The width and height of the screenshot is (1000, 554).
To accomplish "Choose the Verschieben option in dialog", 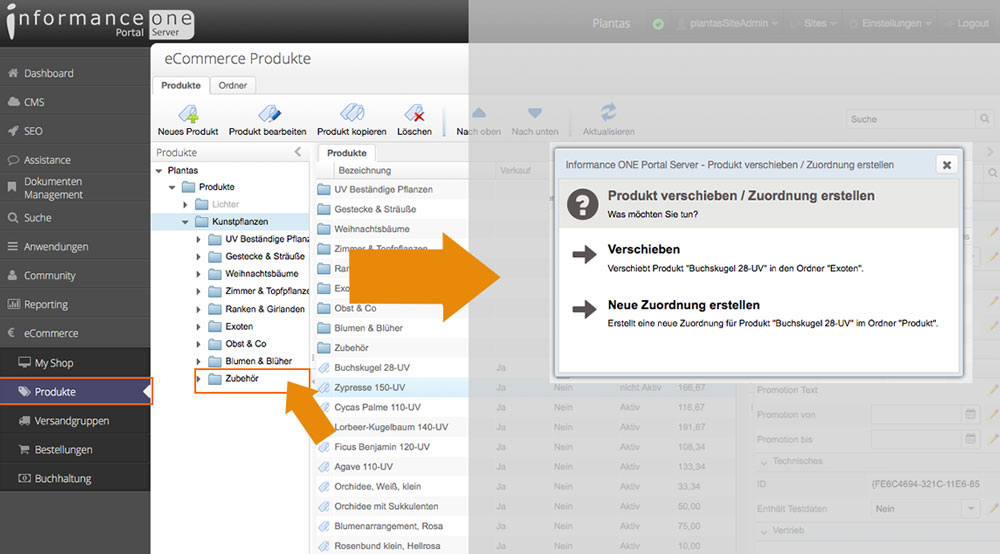I will click(x=643, y=249).
